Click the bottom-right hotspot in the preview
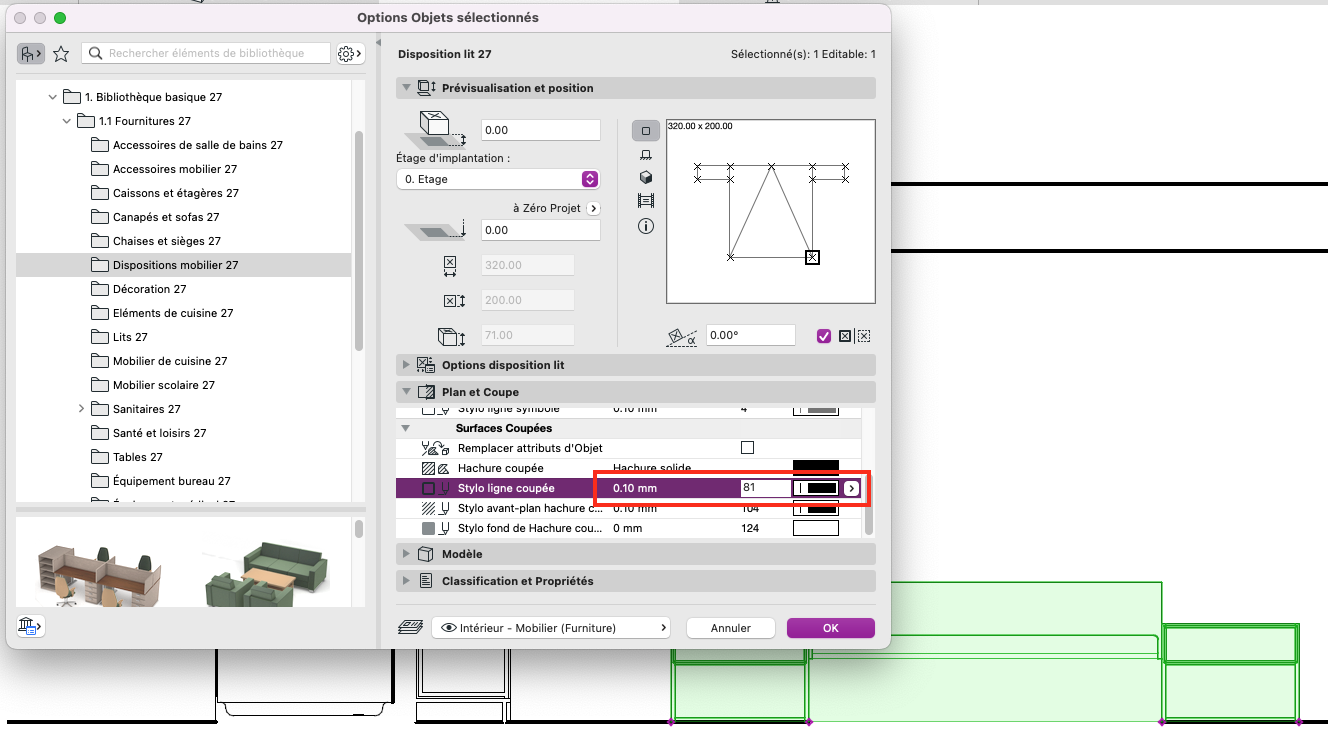This screenshot has width=1328, height=753. pos(812,257)
